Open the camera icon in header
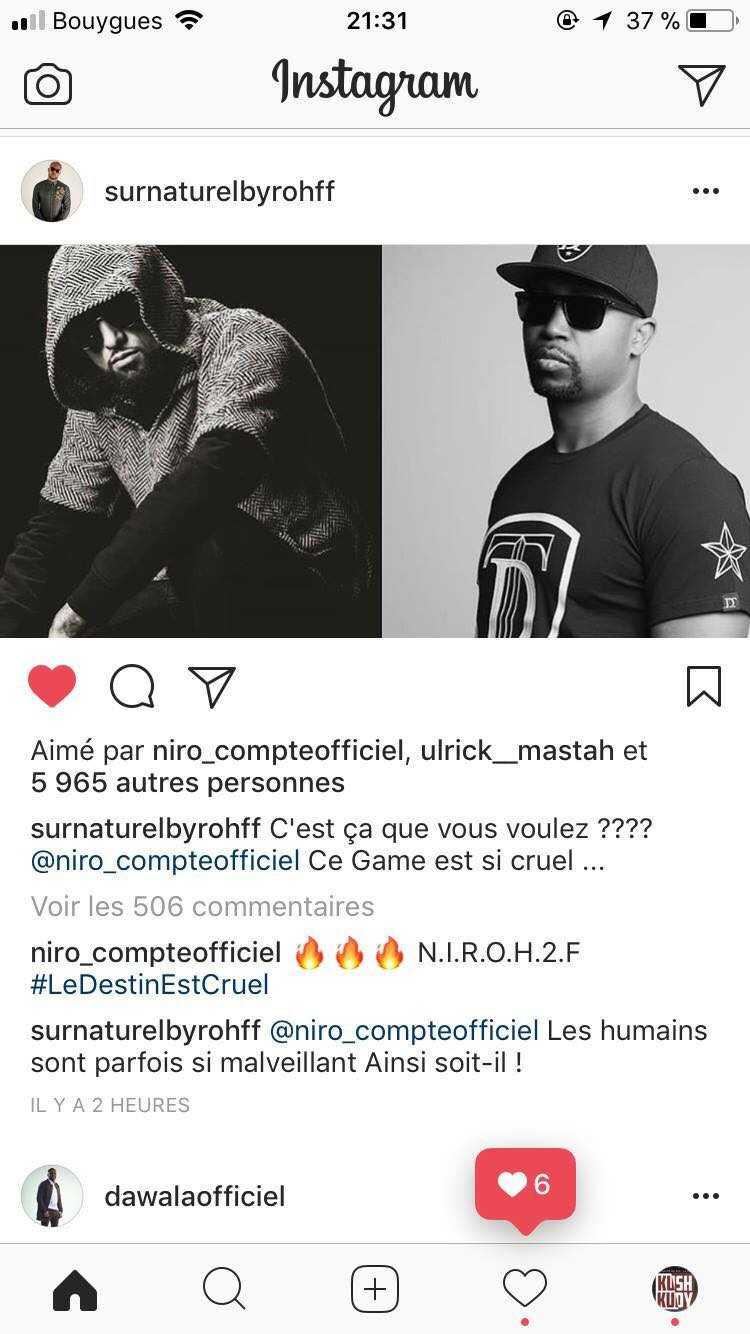Viewport: 750px width, 1334px height. pyautogui.click(x=48, y=85)
